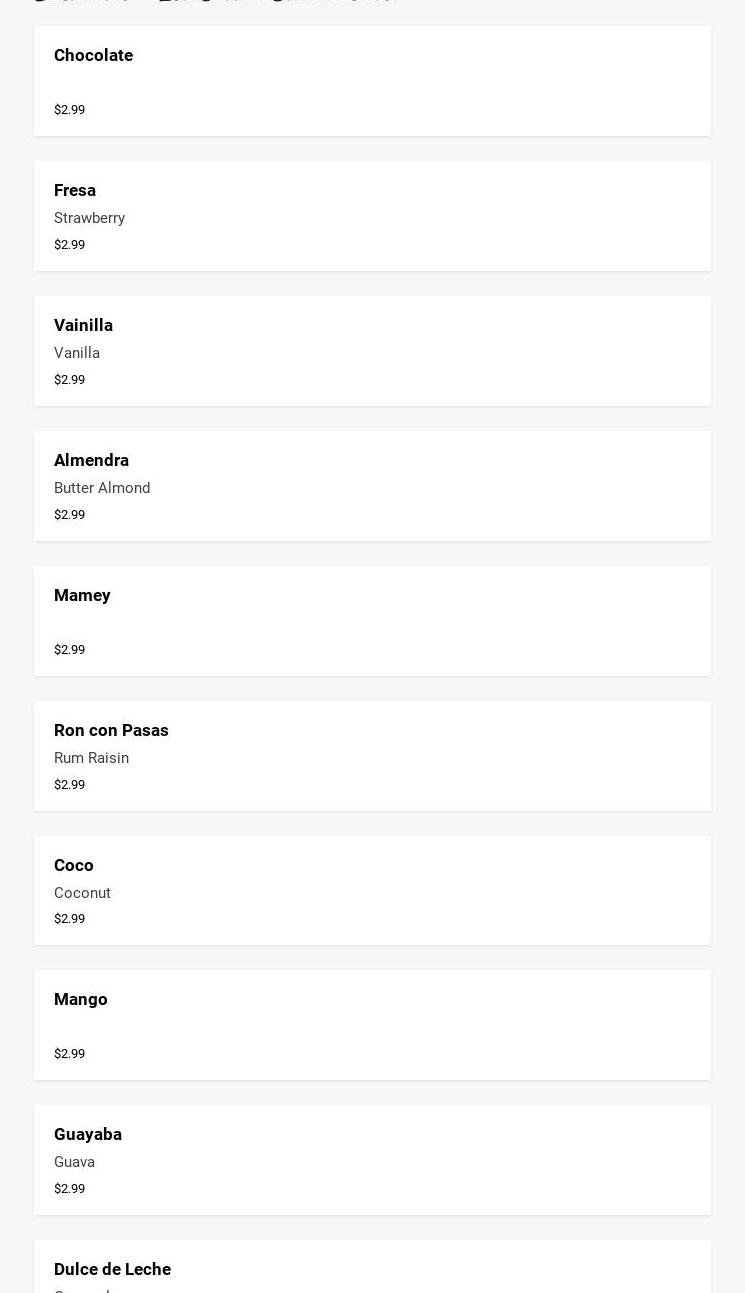
Task: Click the Mamey $2.99 price
Action: tap(69, 650)
